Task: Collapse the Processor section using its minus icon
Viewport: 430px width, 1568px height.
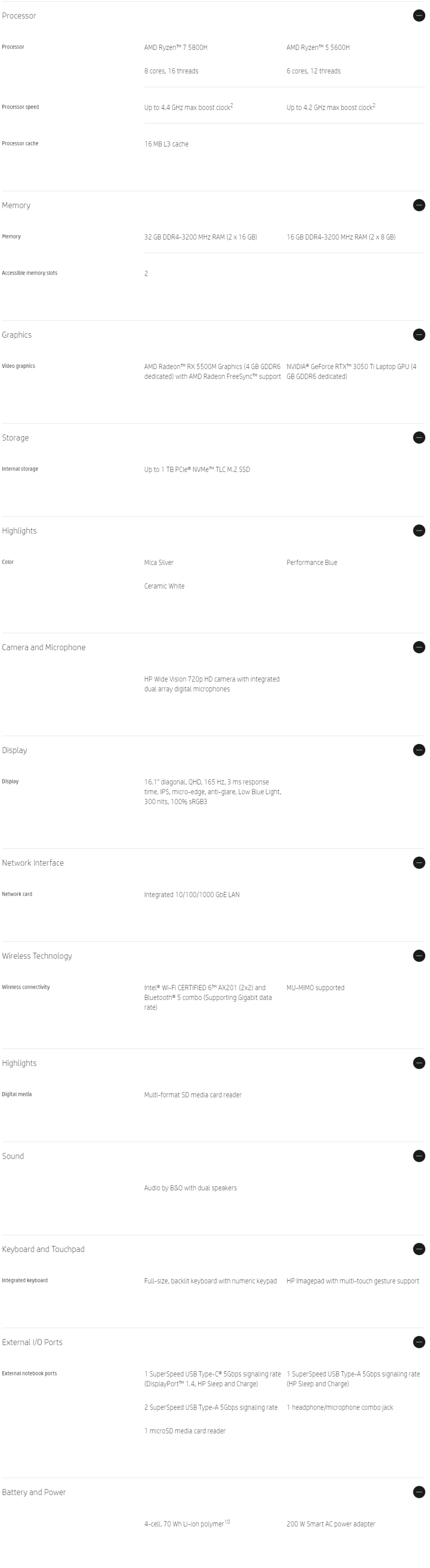Action: (x=418, y=16)
